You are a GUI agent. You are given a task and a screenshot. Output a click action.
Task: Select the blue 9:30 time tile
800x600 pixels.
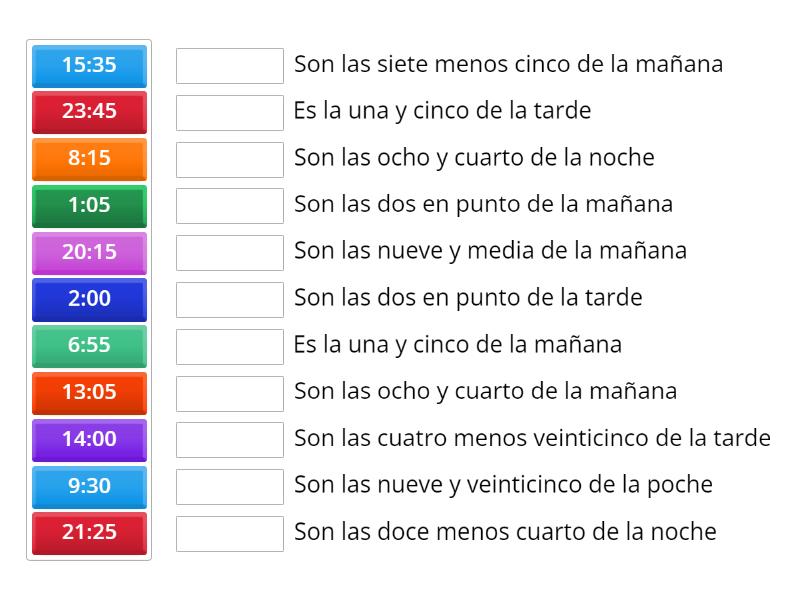coord(89,487)
